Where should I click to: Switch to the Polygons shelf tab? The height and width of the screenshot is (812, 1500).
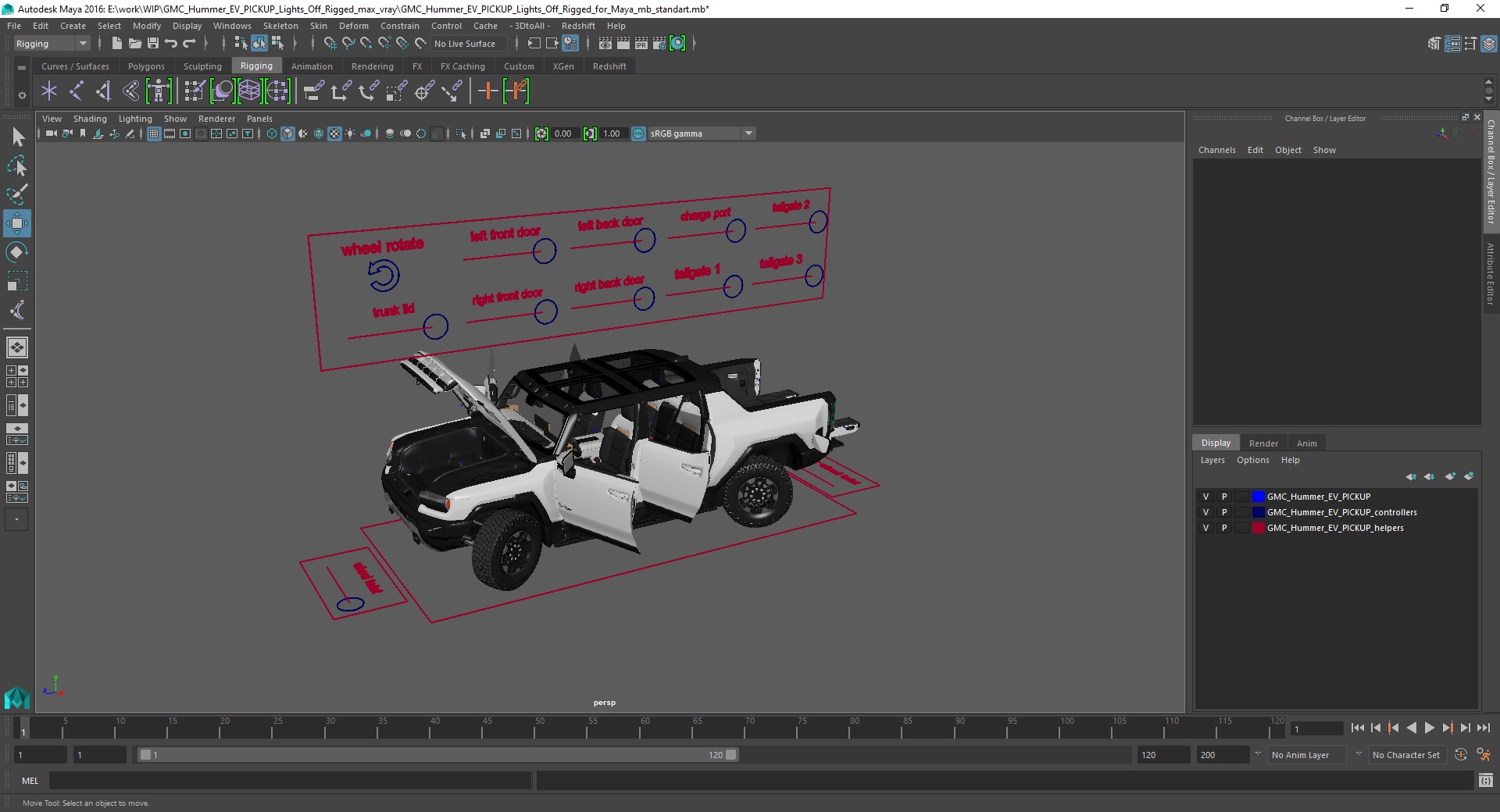(x=146, y=66)
